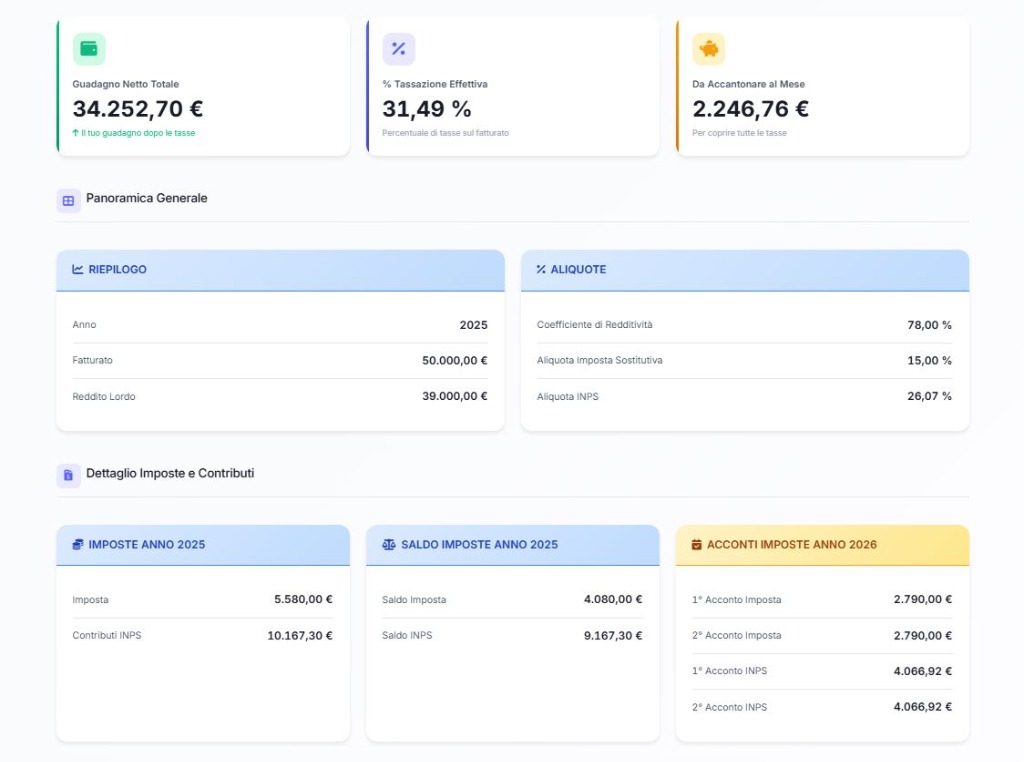Click the percent icon in the Aliquote header
The image size is (1024, 762).
pos(541,269)
